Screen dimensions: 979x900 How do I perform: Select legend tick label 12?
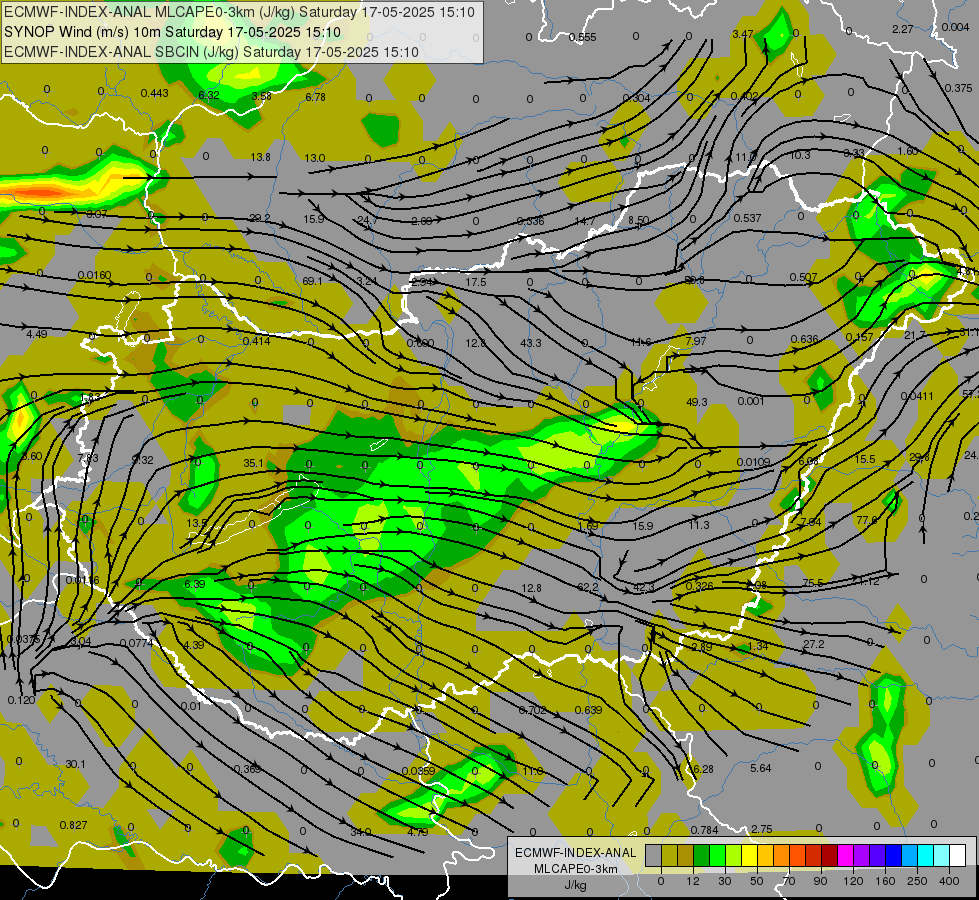(693, 881)
